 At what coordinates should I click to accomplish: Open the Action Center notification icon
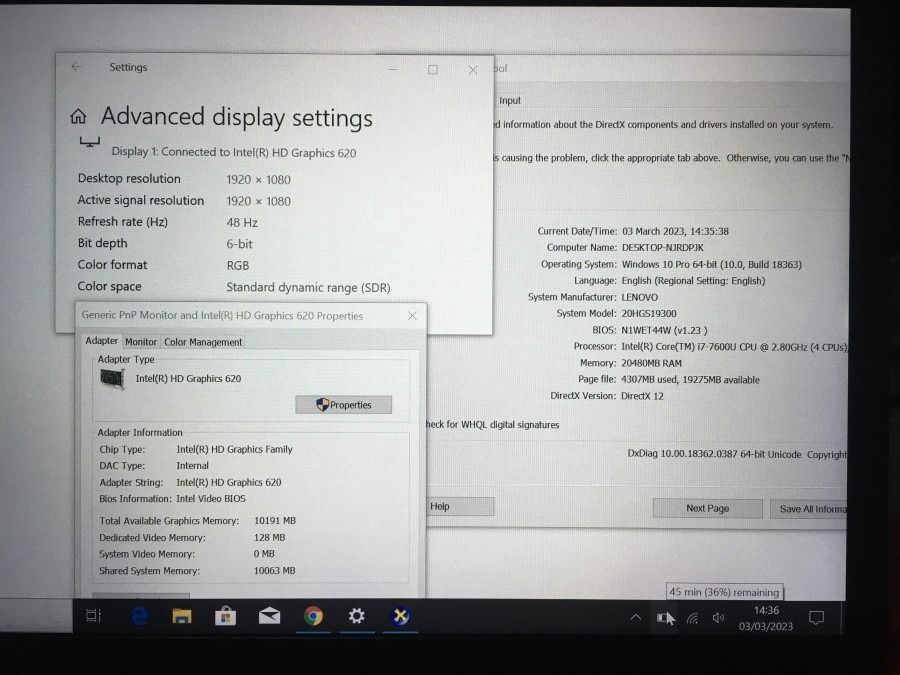coord(816,618)
